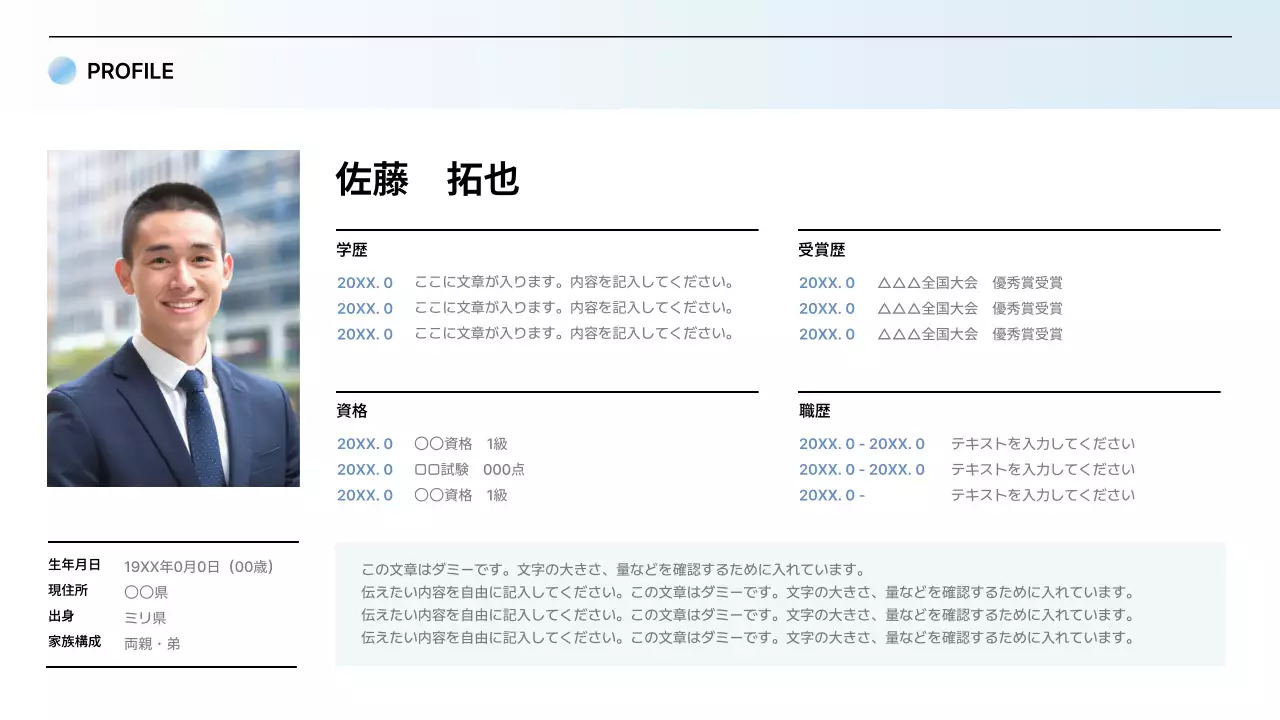
Task: Click the 職歴 section heading
Action: (x=813, y=411)
